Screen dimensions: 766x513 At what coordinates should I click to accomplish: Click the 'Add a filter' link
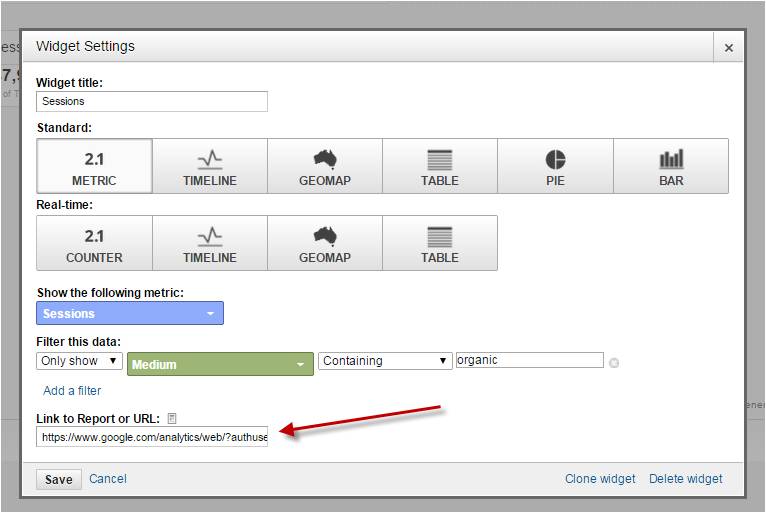tap(72, 391)
